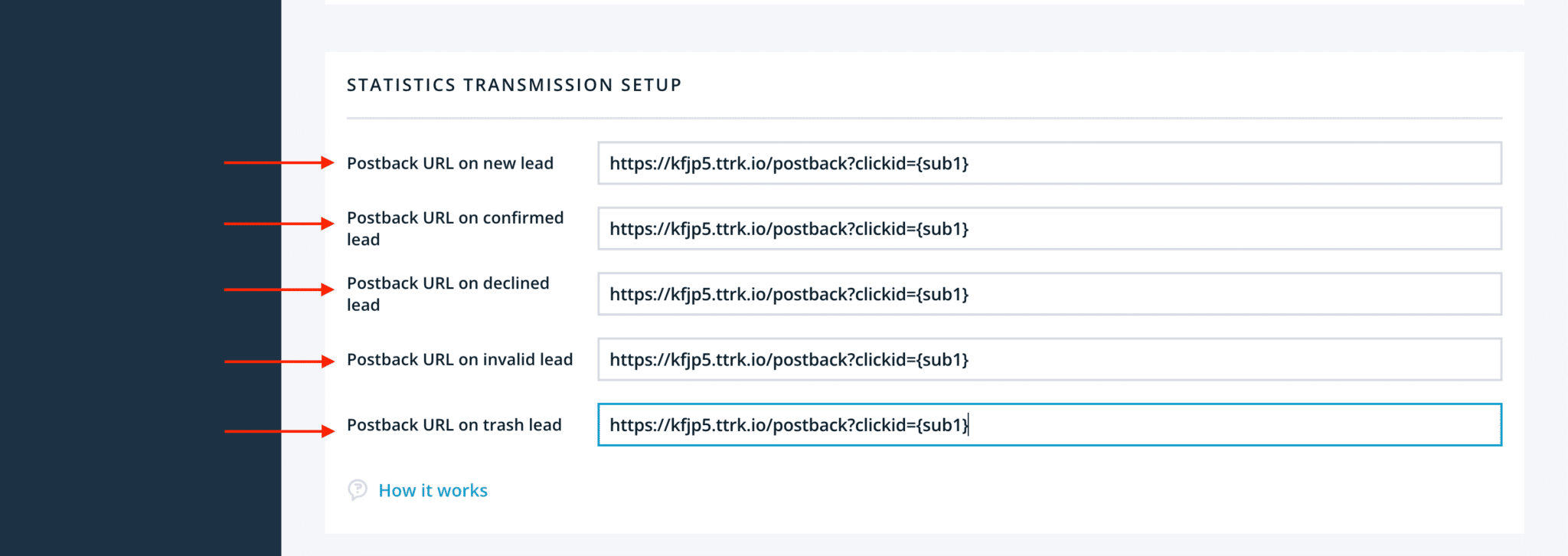Click the dark sidebar panel on the left
This screenshot has width=1568, height=556.
(138, 278)
